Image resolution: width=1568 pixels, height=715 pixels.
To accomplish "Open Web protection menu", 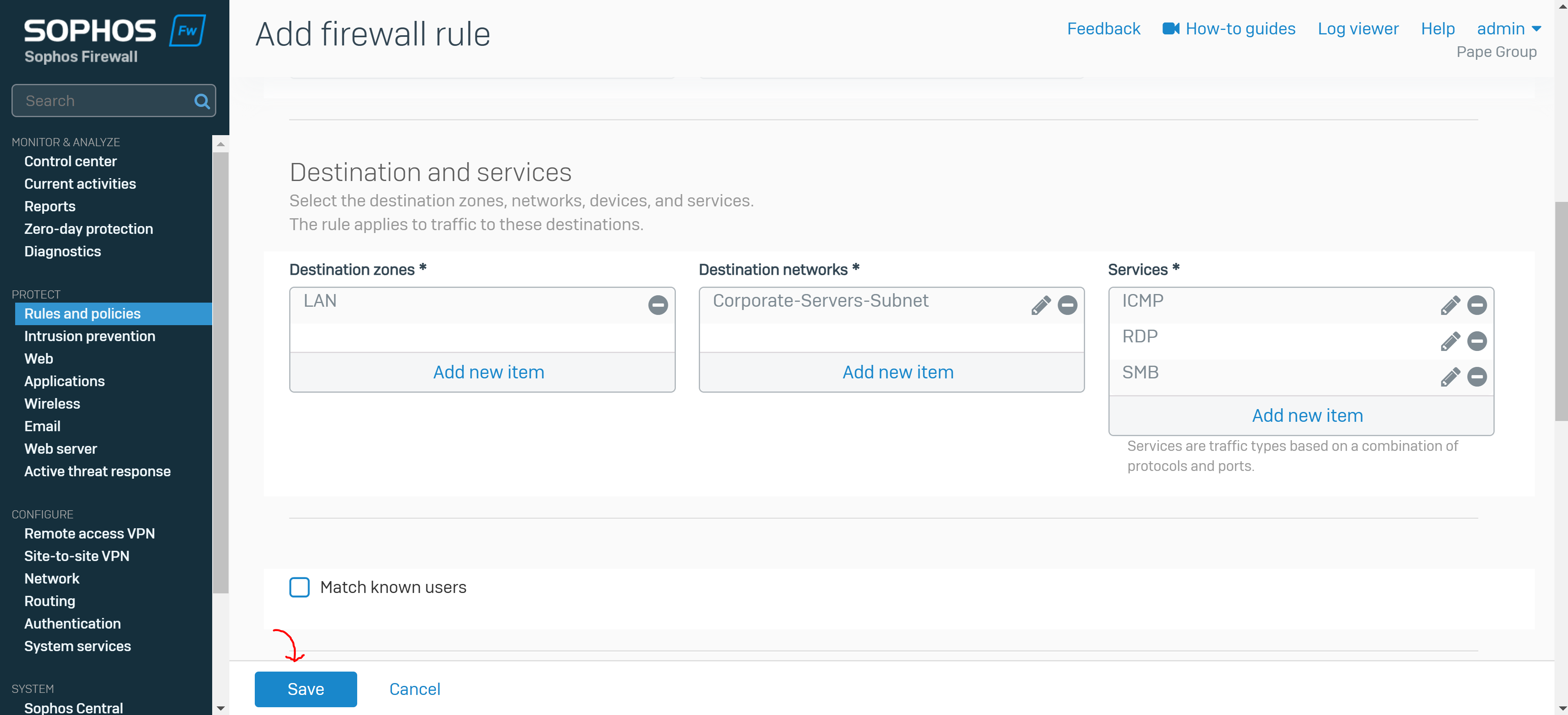I will (x=39, y=358).
